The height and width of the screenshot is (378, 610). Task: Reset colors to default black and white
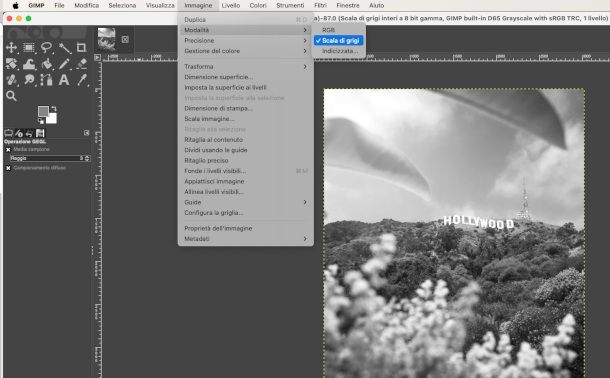[x=41, y=121]
